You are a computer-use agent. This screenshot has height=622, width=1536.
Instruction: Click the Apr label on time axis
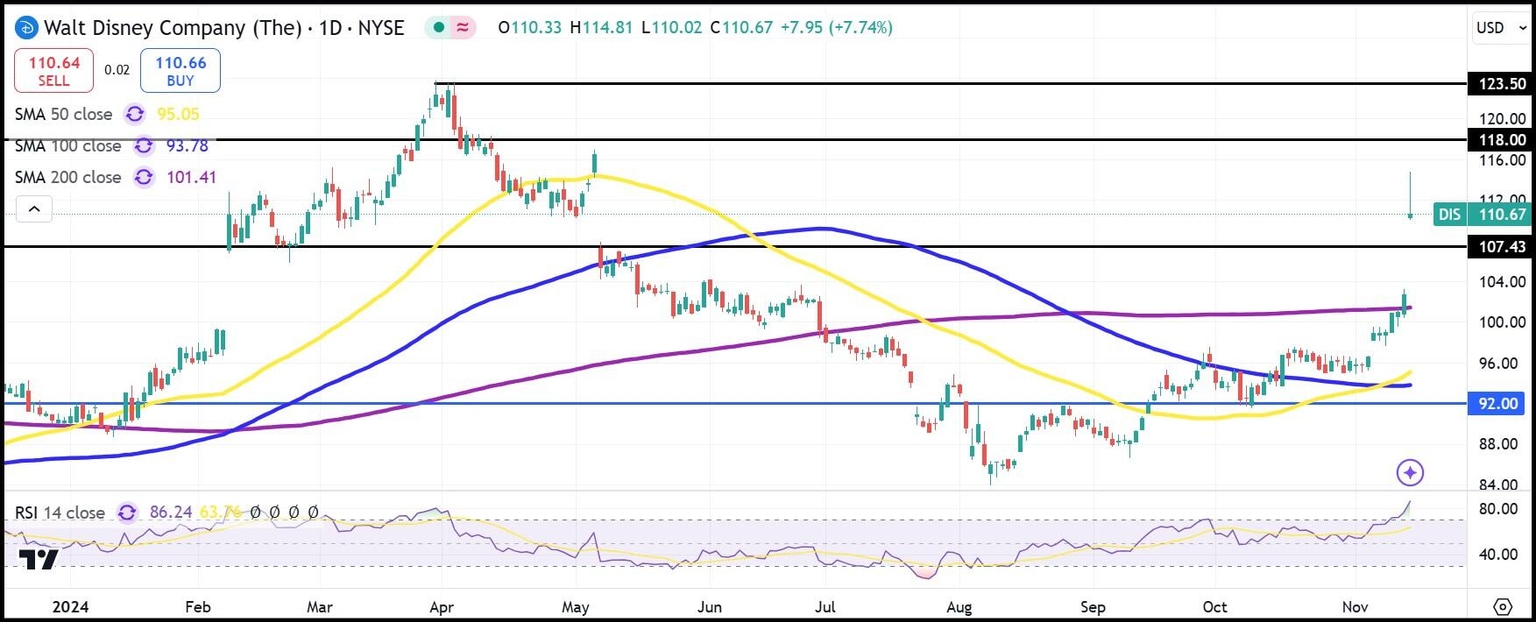click(x=441, y=607)
